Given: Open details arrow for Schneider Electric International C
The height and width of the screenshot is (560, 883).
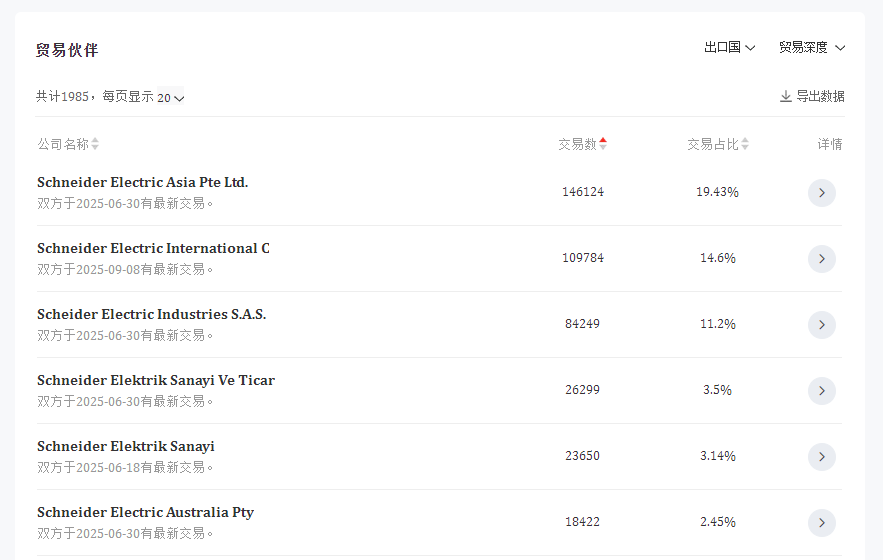Looking at the screenshot, I should (x=821, y=259).
